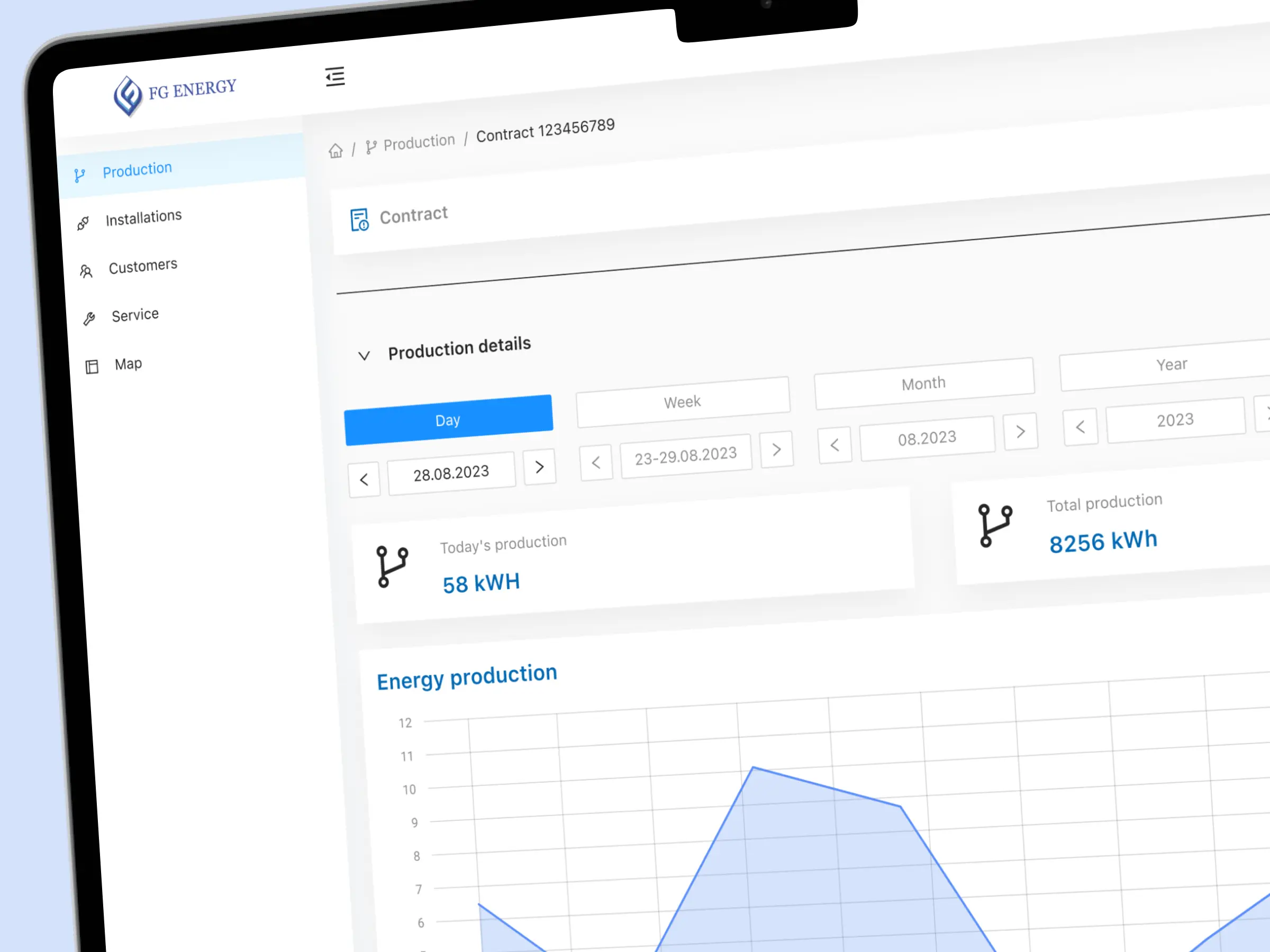Collapse the sidebar with the menu-fold icon
Image resolution: width=1270 pixels, height=952 pixels.
click(x=335, y=76)
